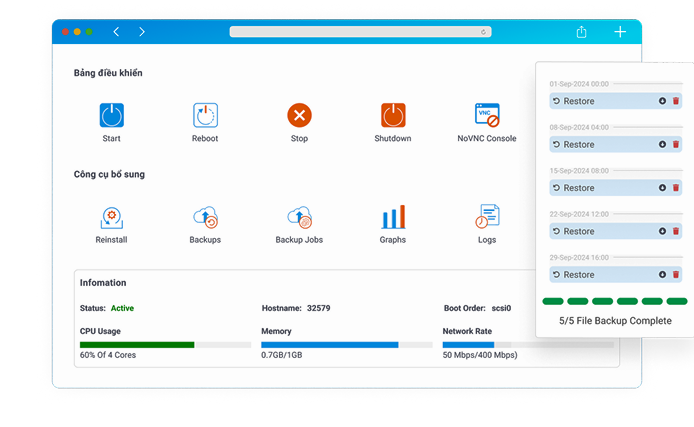Restore the 15-Sep-2024 08:00 backup

coord(574,188)
